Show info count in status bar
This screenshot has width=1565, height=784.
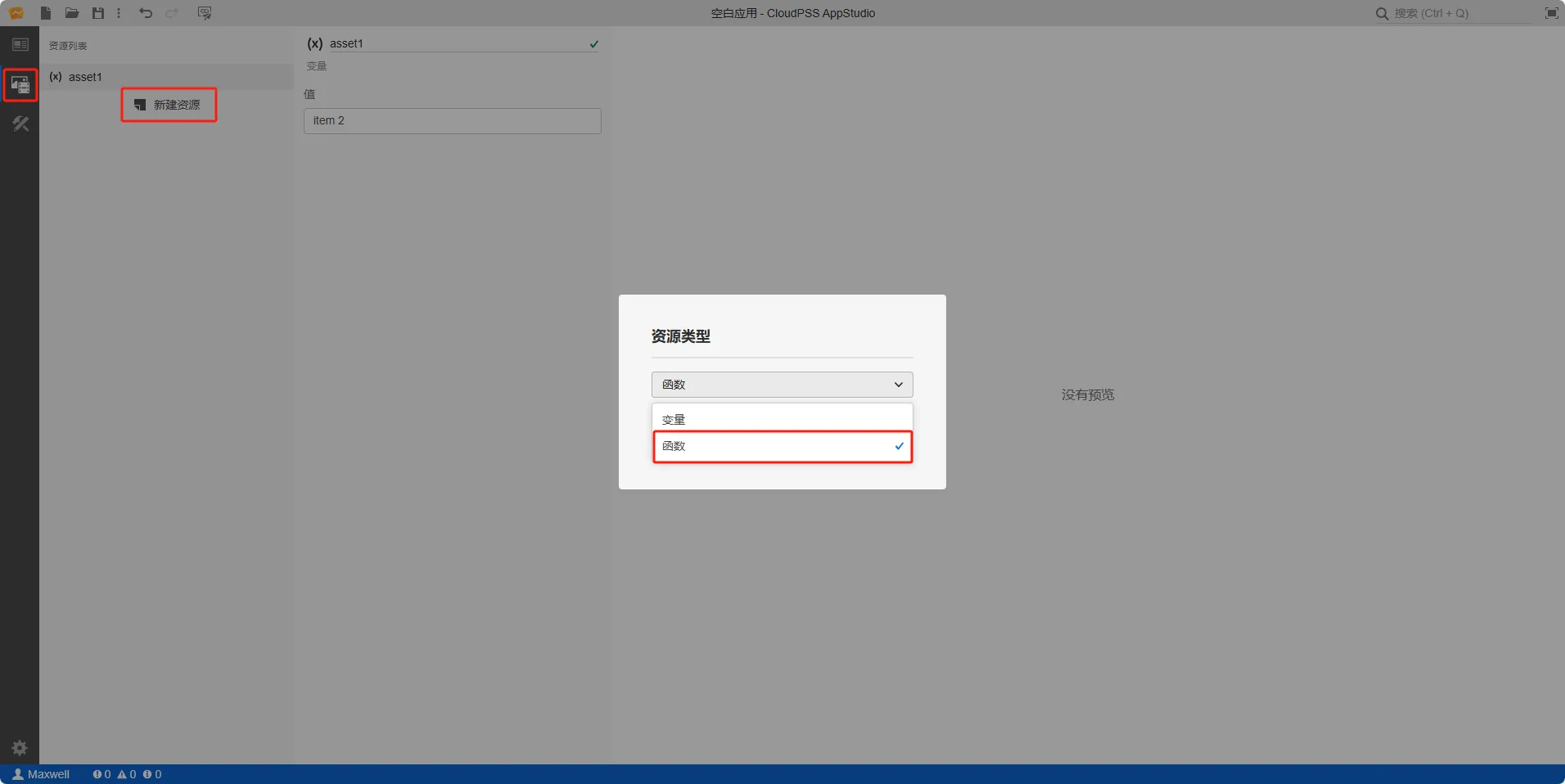click(x=152, y=774)
